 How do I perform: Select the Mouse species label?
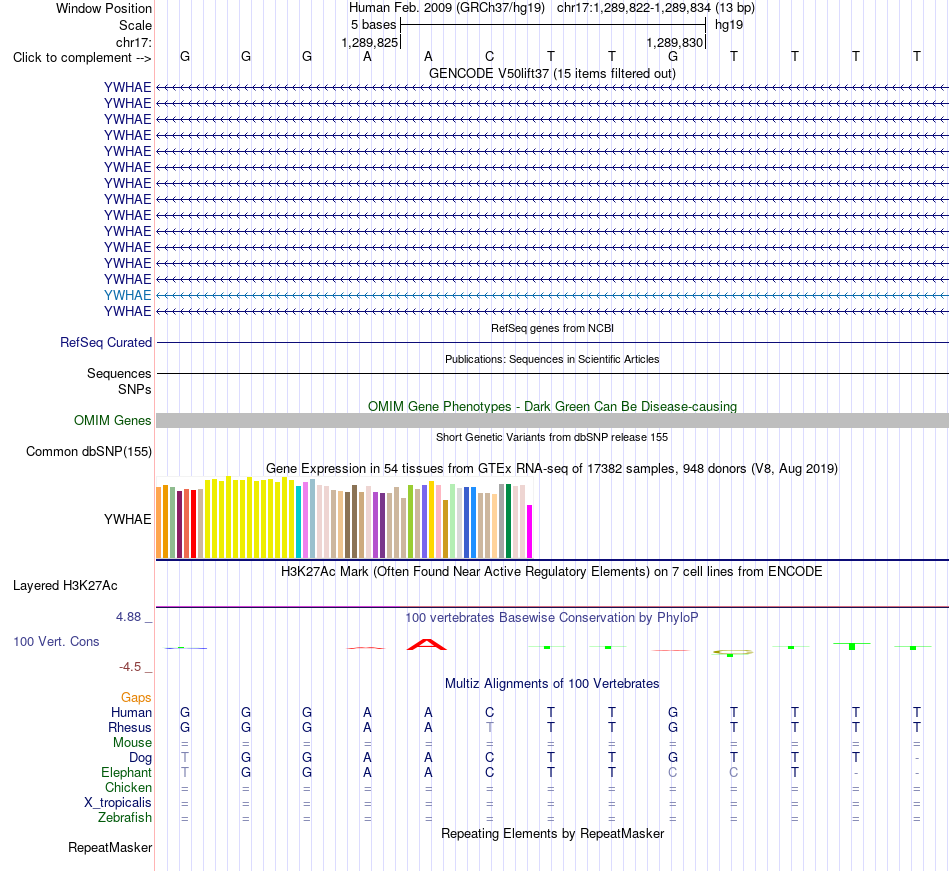point(132,743)
